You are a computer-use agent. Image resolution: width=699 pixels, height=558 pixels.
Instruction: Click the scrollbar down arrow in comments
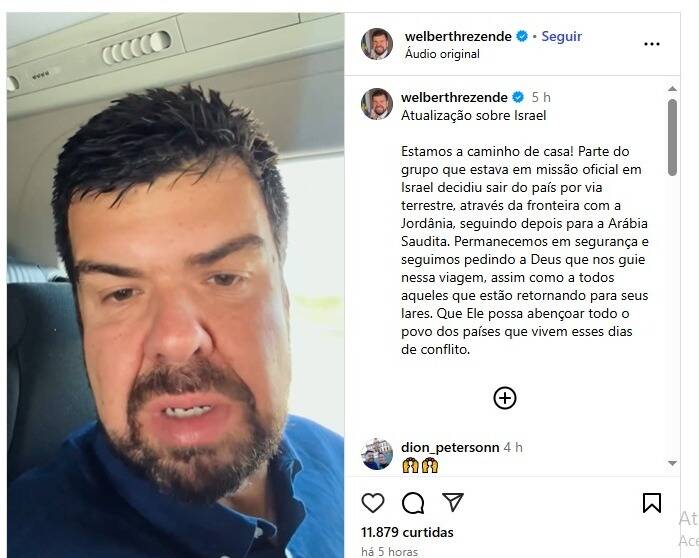672,464
